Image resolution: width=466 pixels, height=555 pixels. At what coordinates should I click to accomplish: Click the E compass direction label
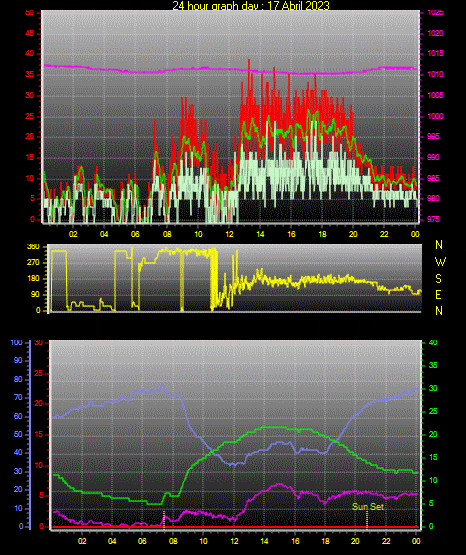point(438,295)
